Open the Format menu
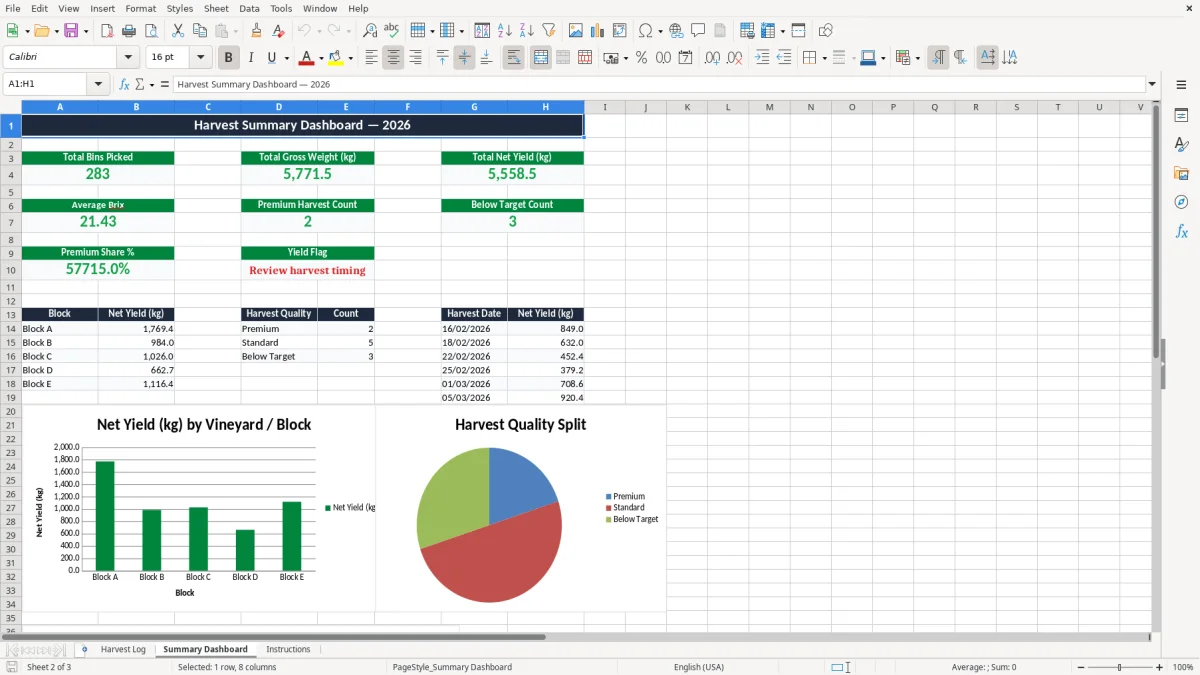This screenshot has height=675, width=1200. point(140,8)
